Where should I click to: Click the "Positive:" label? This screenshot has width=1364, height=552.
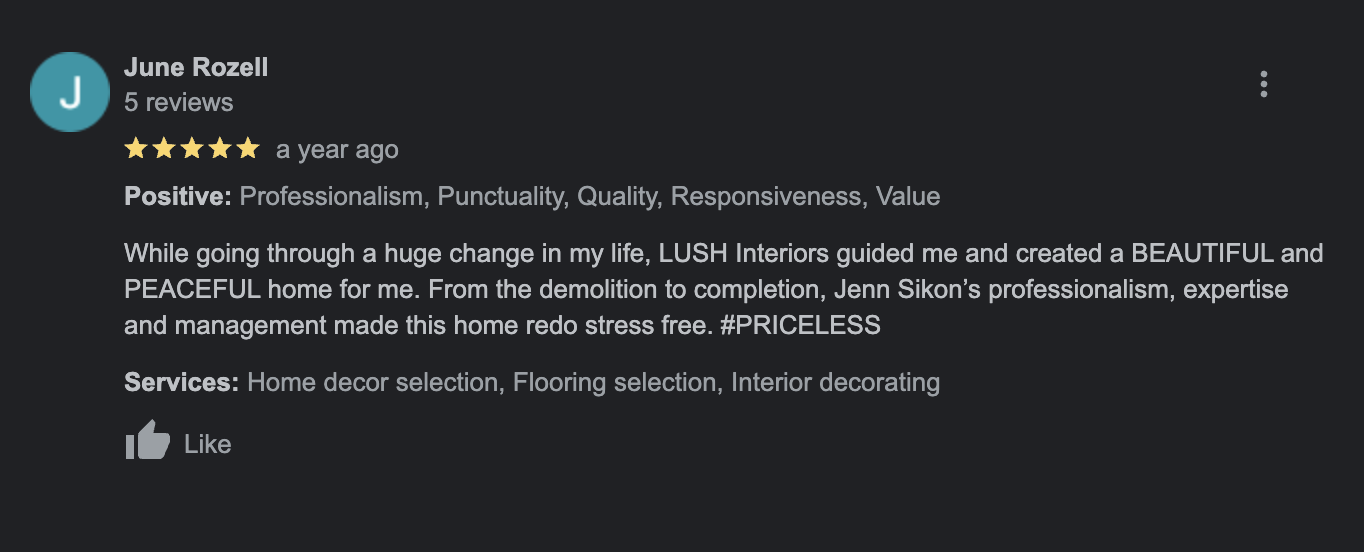tap(178, 196)
